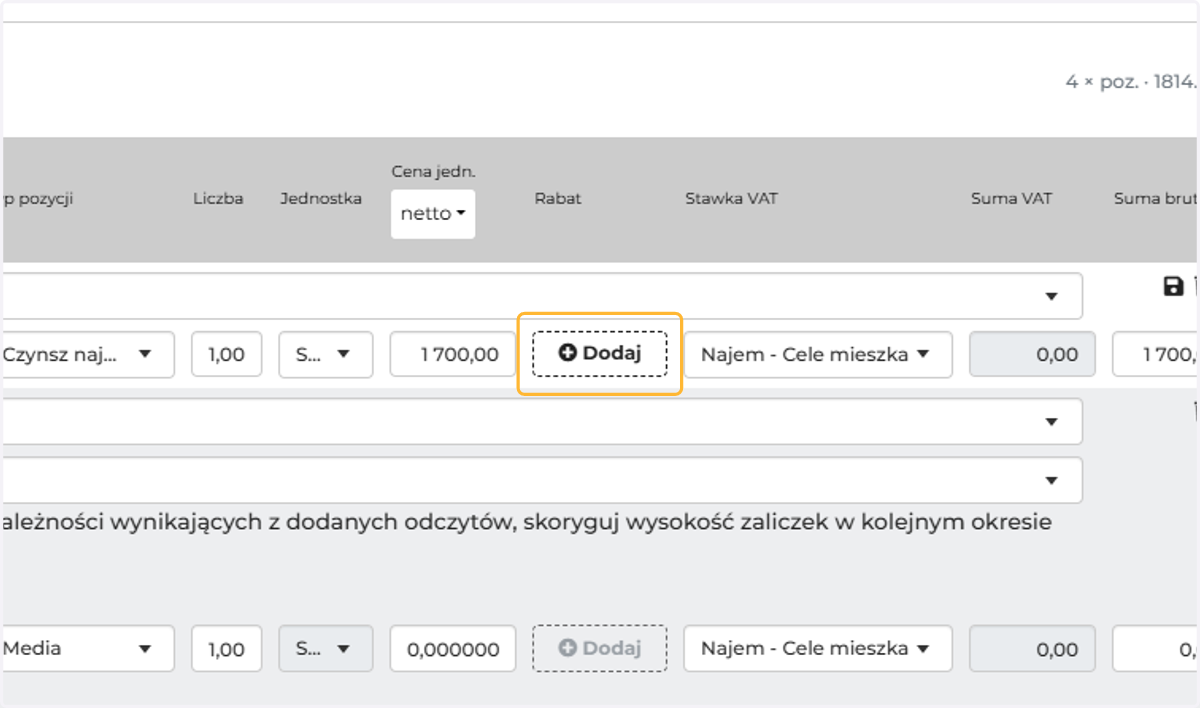This screenshot has height=708, width=1200.
Task: Click quantity field 1,00 in Czynsz row
Action: (227, 354)
